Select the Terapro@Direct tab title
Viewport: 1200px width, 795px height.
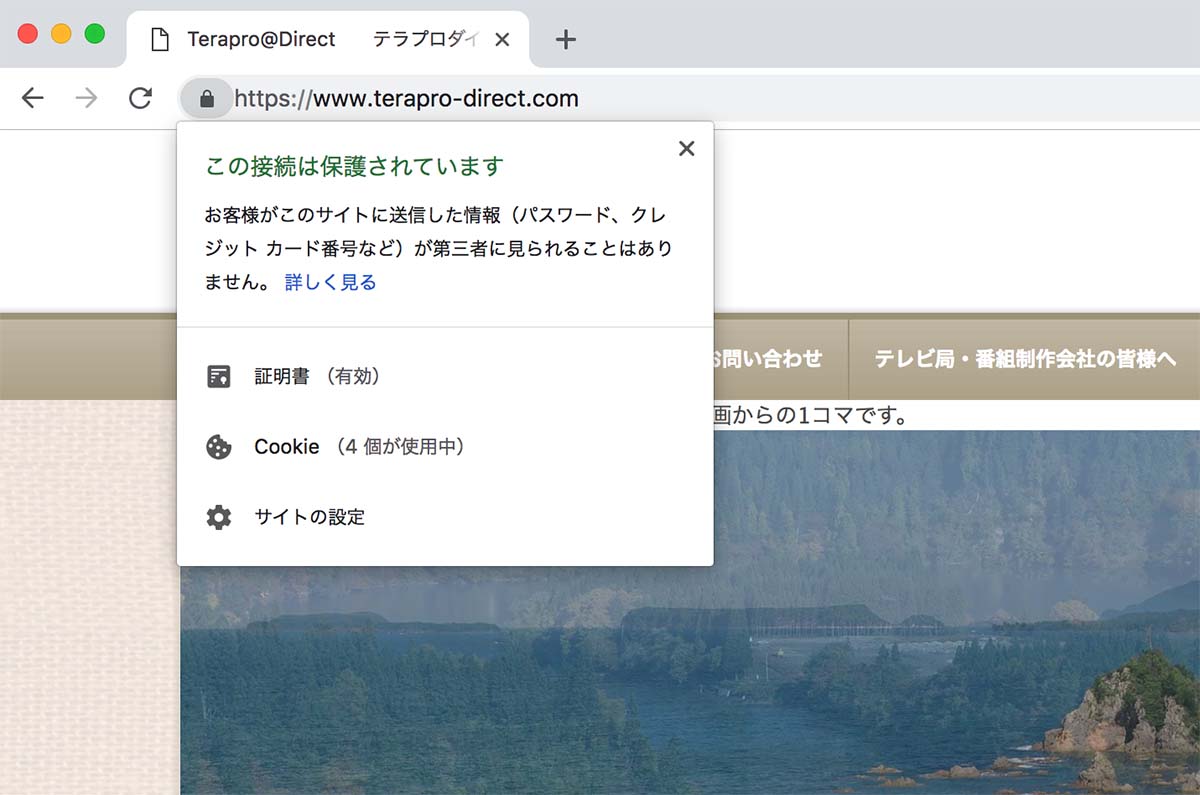261,40
